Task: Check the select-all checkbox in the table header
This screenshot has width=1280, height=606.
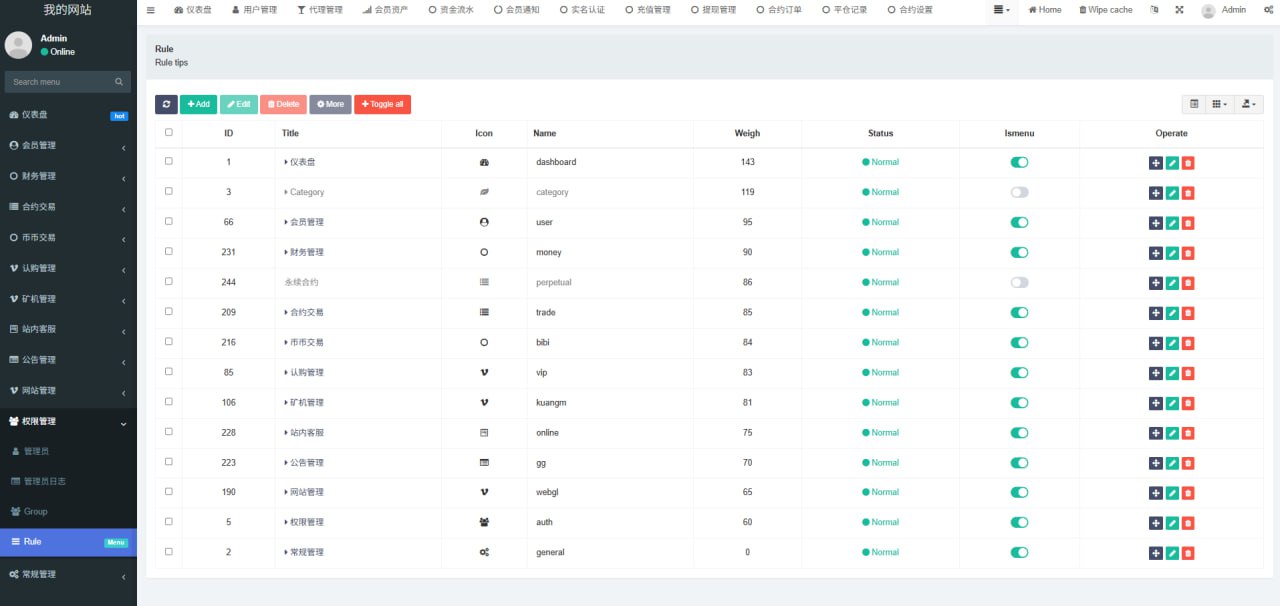Action: coord(168,132)
